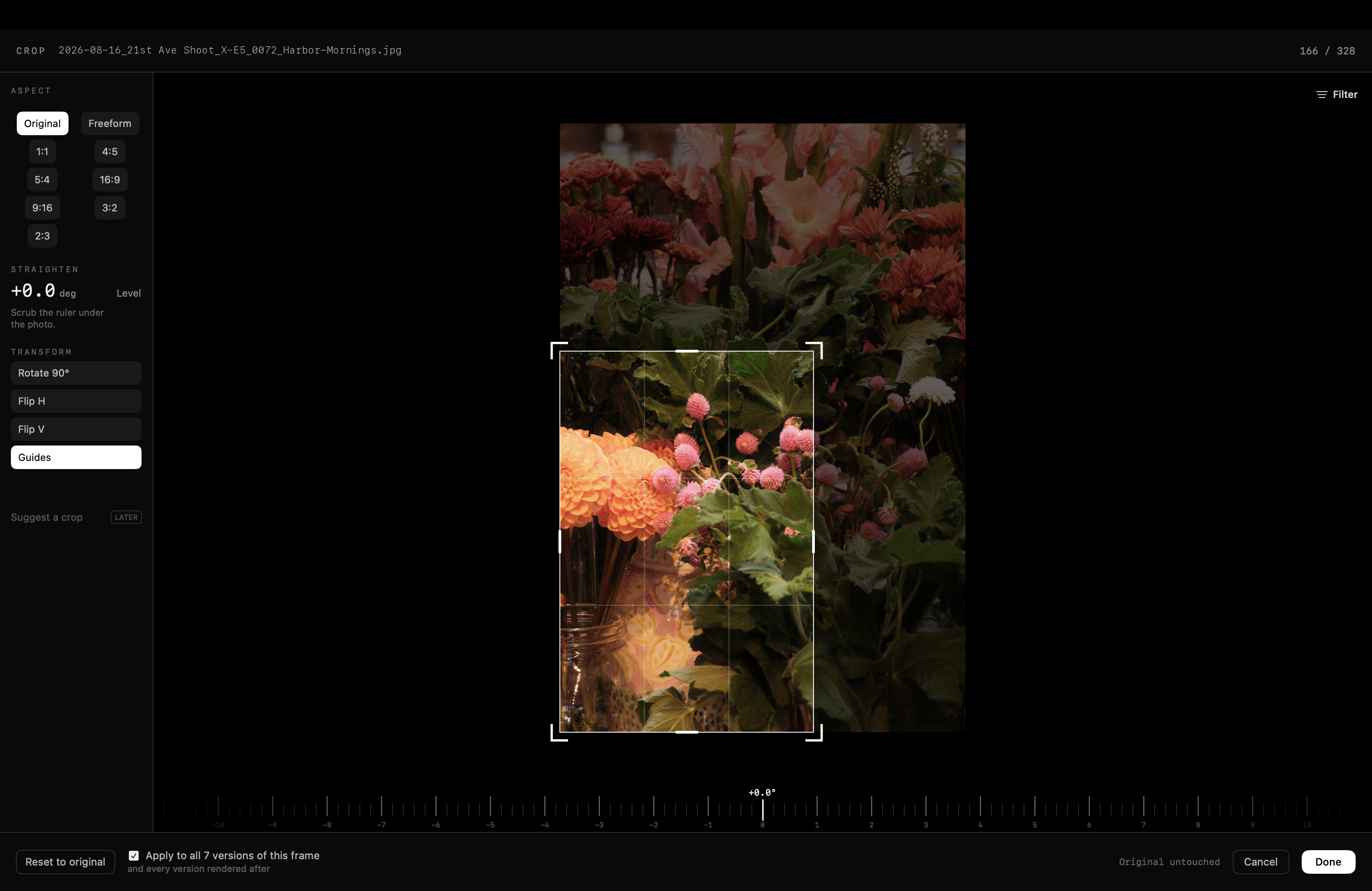Pick the 5:4 aspect ratio
This screenshot has width=1372, height=891.
[42, 180]
